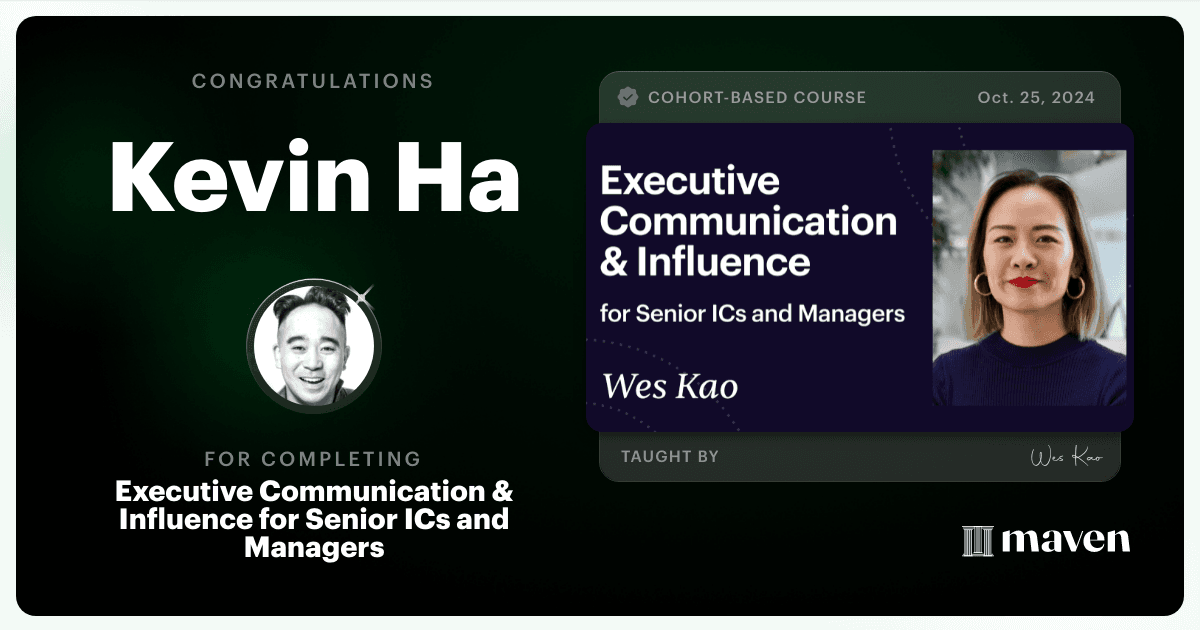Click the 'Kevin Ha' name heading

(x=314, y=177)
